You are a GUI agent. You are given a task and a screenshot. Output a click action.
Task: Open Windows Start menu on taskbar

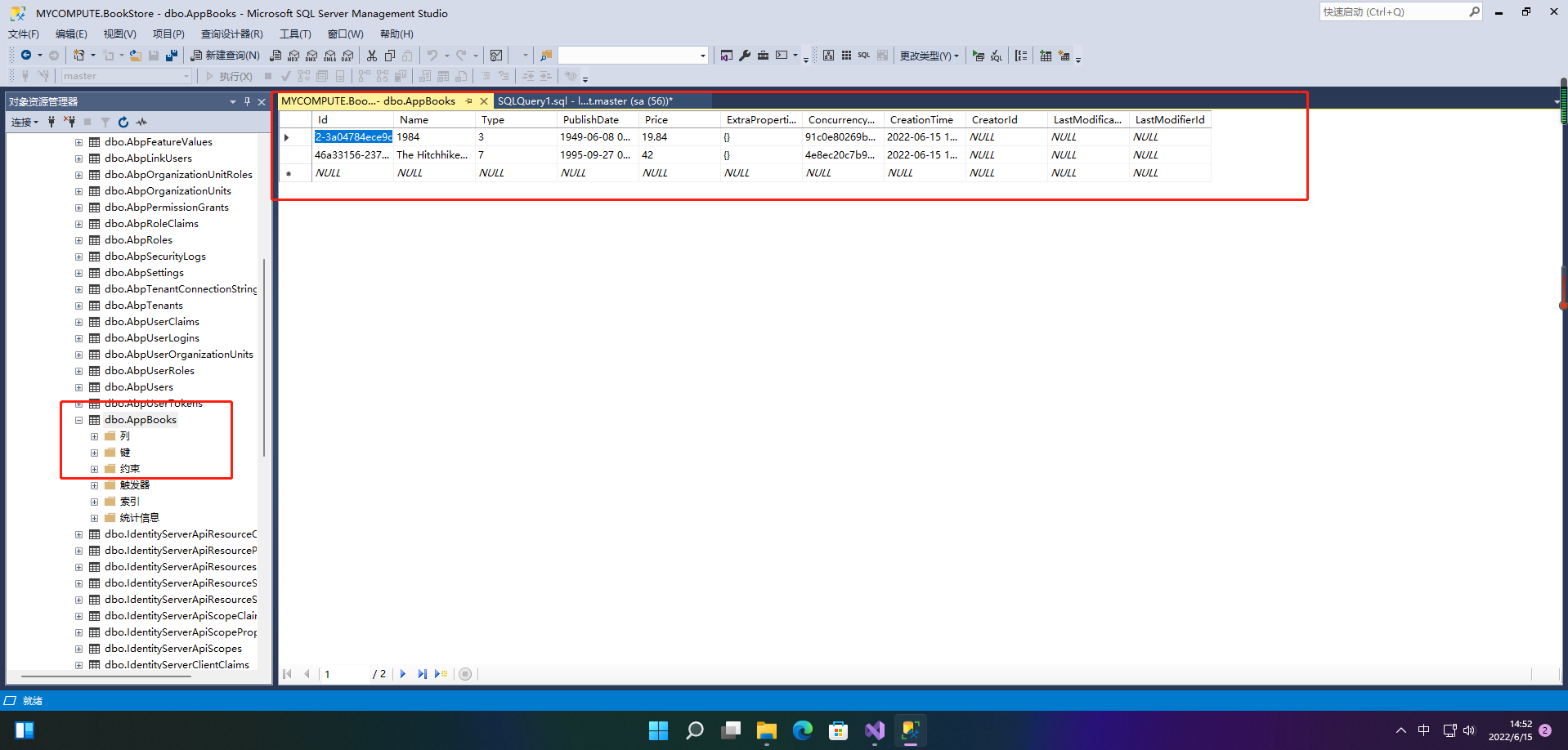pyautogui.click(x=658, y=730)
